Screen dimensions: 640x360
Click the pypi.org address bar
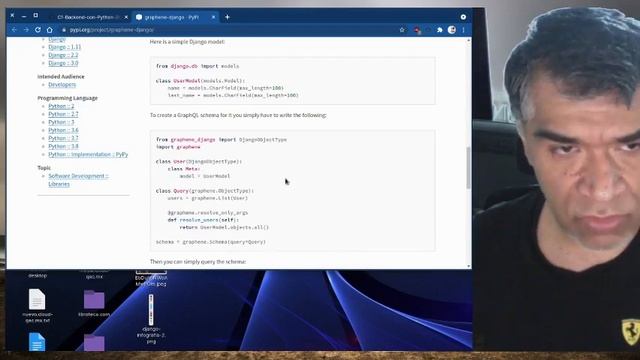(229, 30)
